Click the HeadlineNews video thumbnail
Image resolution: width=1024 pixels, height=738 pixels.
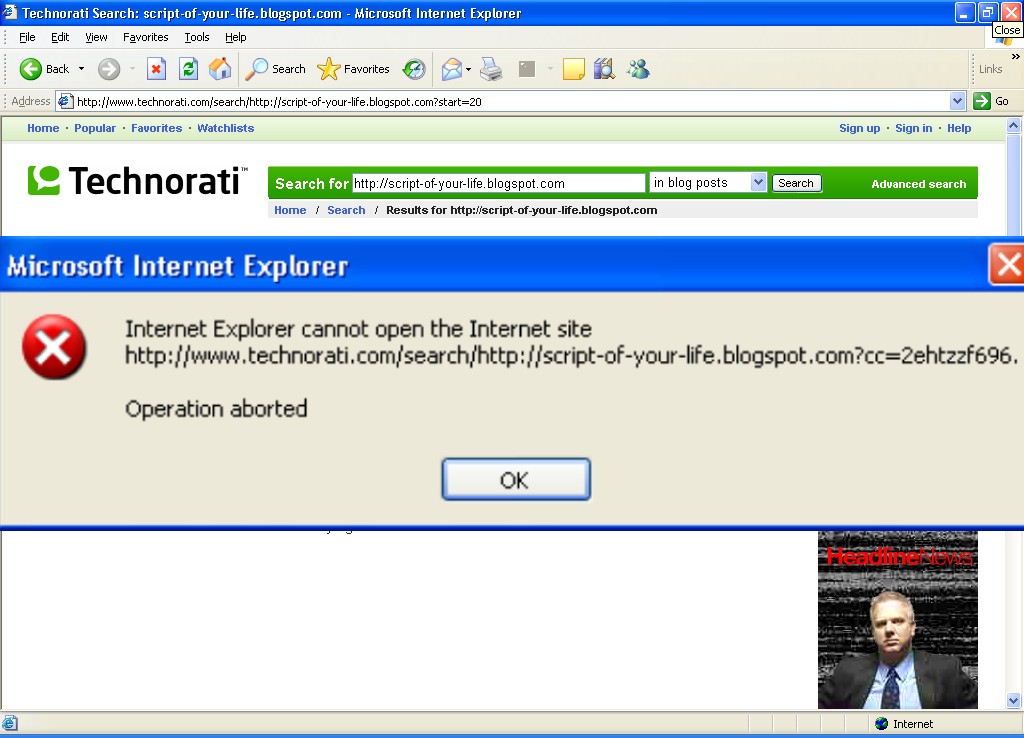[897, 620]
